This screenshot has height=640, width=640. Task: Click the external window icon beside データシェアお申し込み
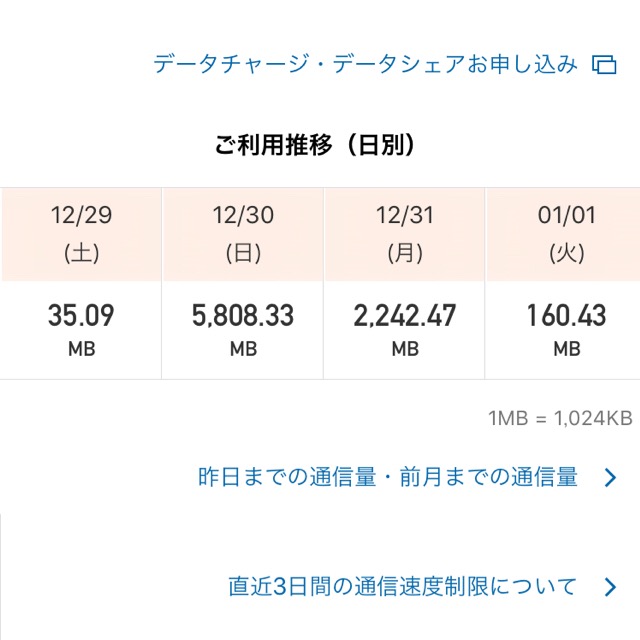[x=604, y=65]
